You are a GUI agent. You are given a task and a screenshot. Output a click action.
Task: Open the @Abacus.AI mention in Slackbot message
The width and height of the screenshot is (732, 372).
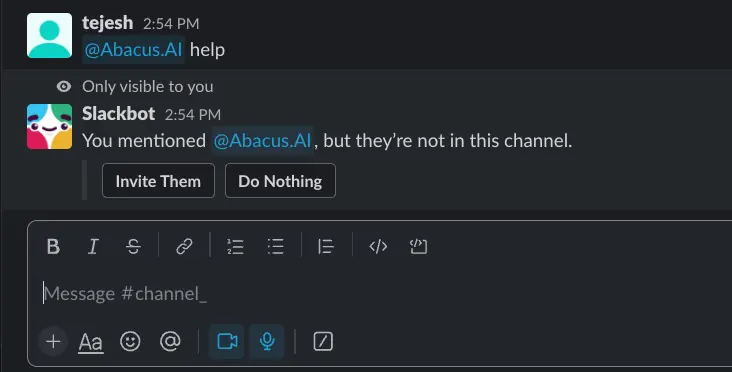click(x=262, y=140)
